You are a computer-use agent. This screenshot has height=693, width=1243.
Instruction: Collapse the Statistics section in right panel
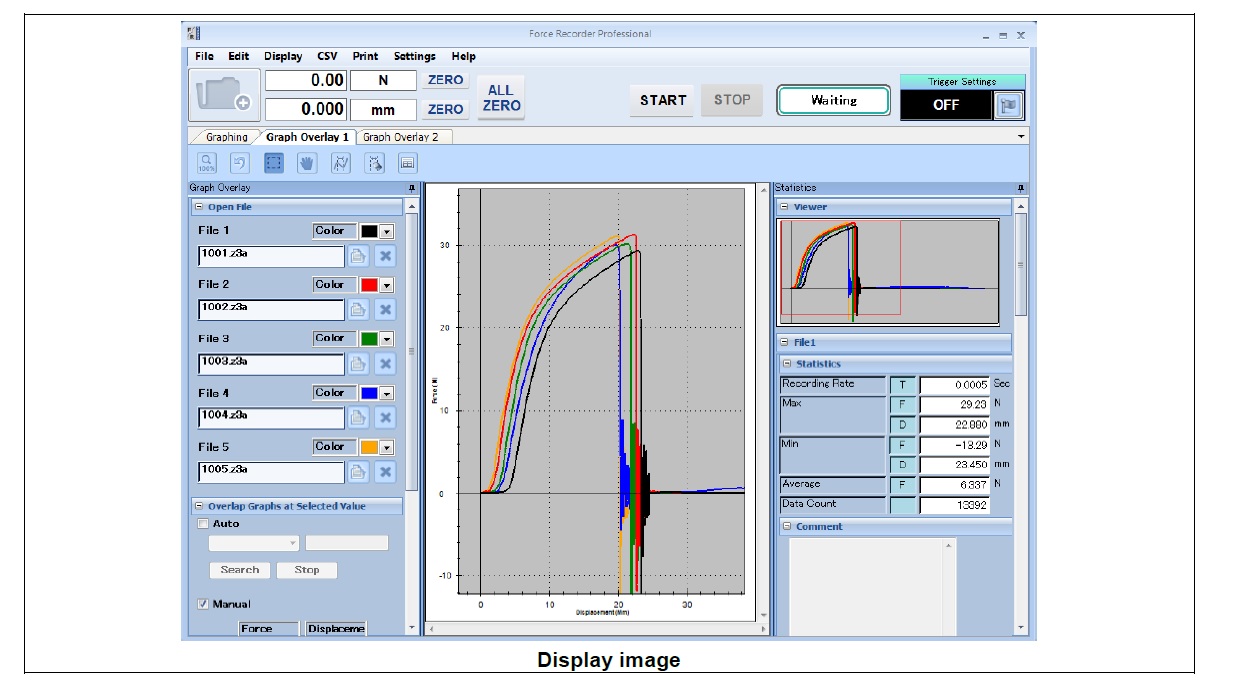[787, 364]
